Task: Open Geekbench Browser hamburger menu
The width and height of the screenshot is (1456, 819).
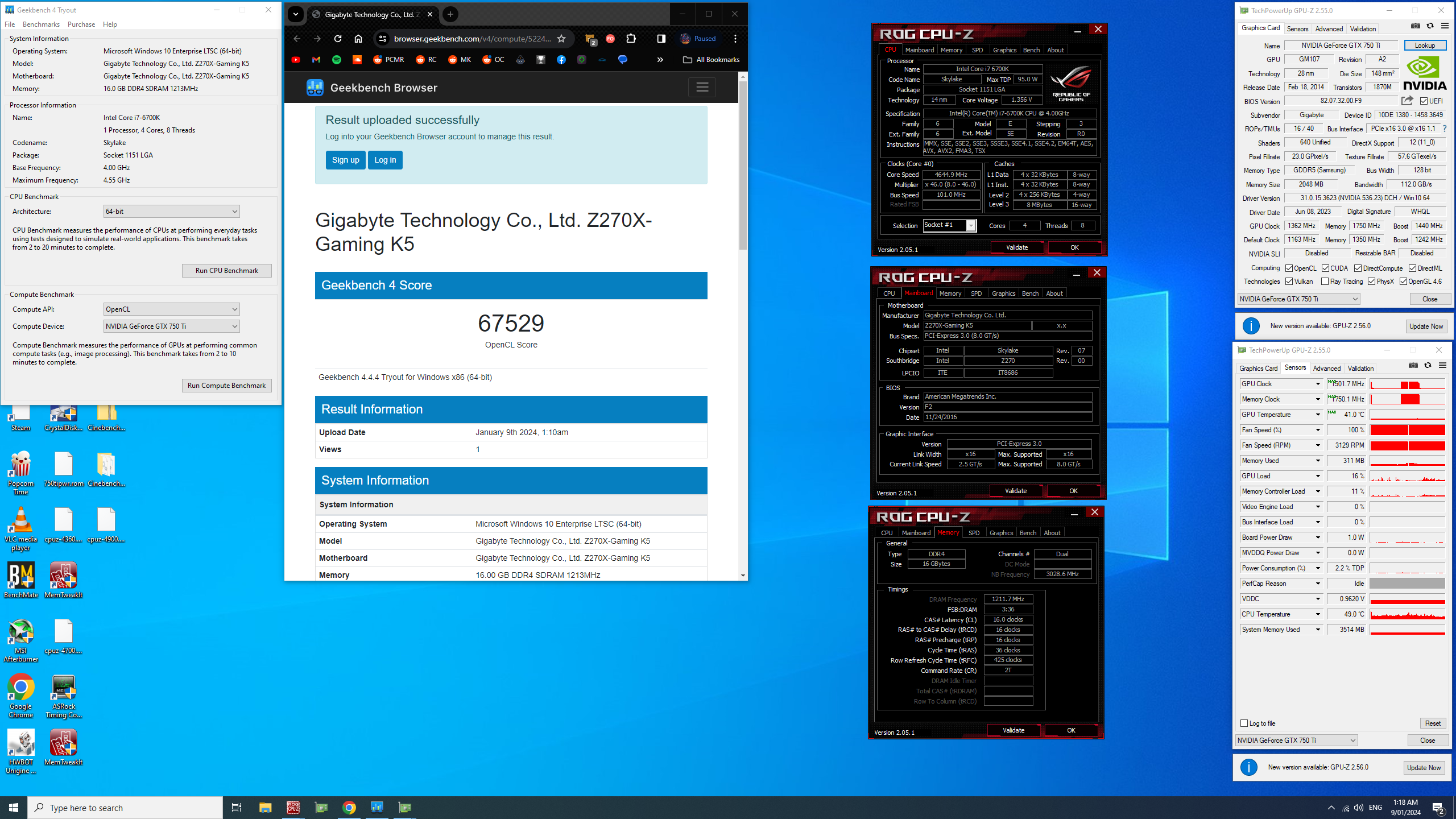Action: [702, 88]
